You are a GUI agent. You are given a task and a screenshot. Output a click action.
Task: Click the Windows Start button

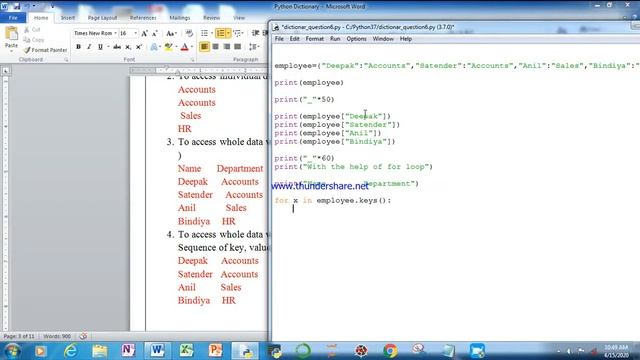[x=12, y=351]
